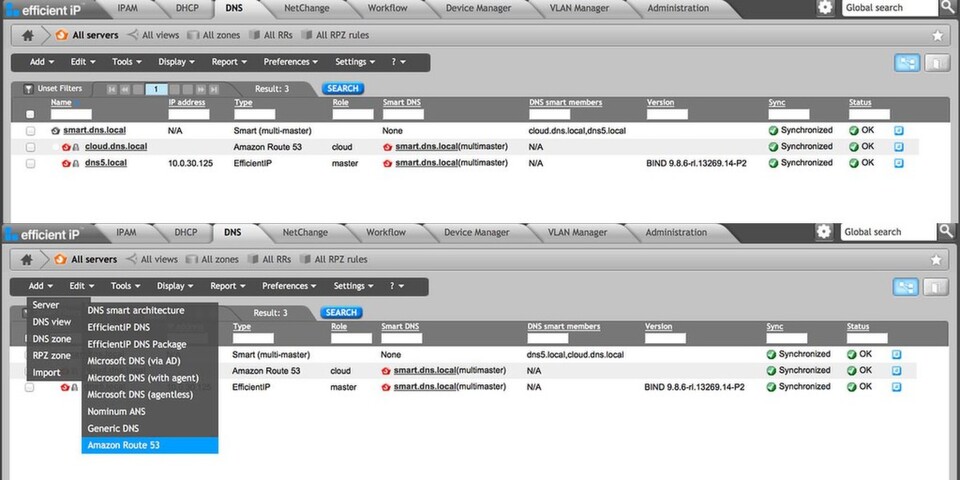Viewport: 960px width, 480px height.
Task: Check the visible row checkbox in the lower table
Action: [29, 388]
